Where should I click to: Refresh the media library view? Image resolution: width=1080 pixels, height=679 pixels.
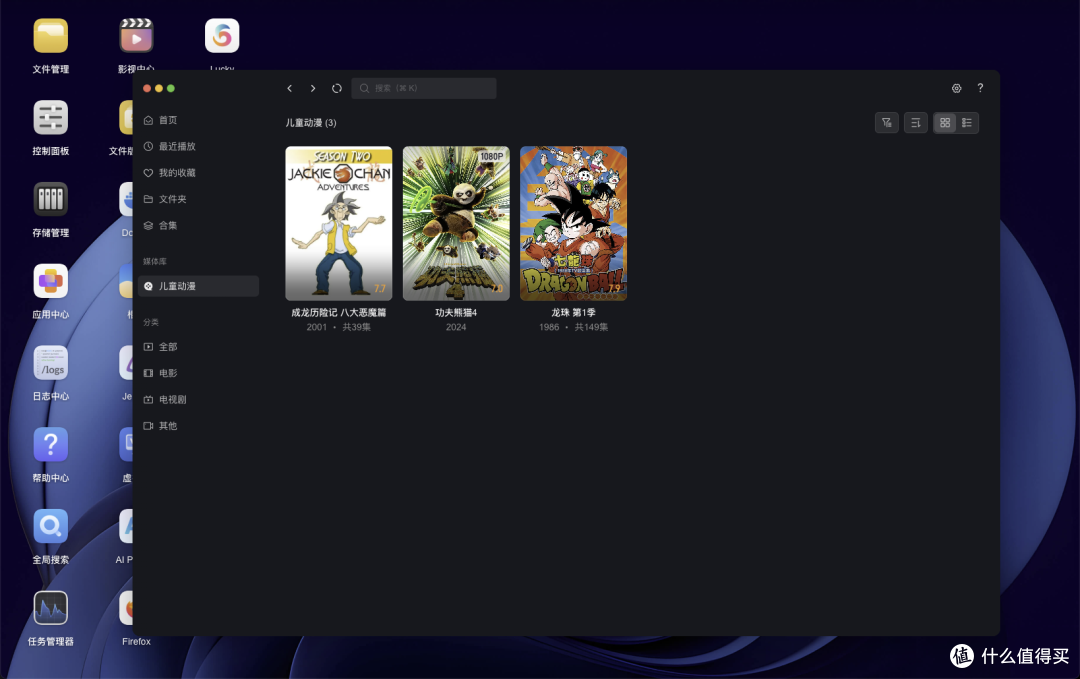(x=337, y=88)
